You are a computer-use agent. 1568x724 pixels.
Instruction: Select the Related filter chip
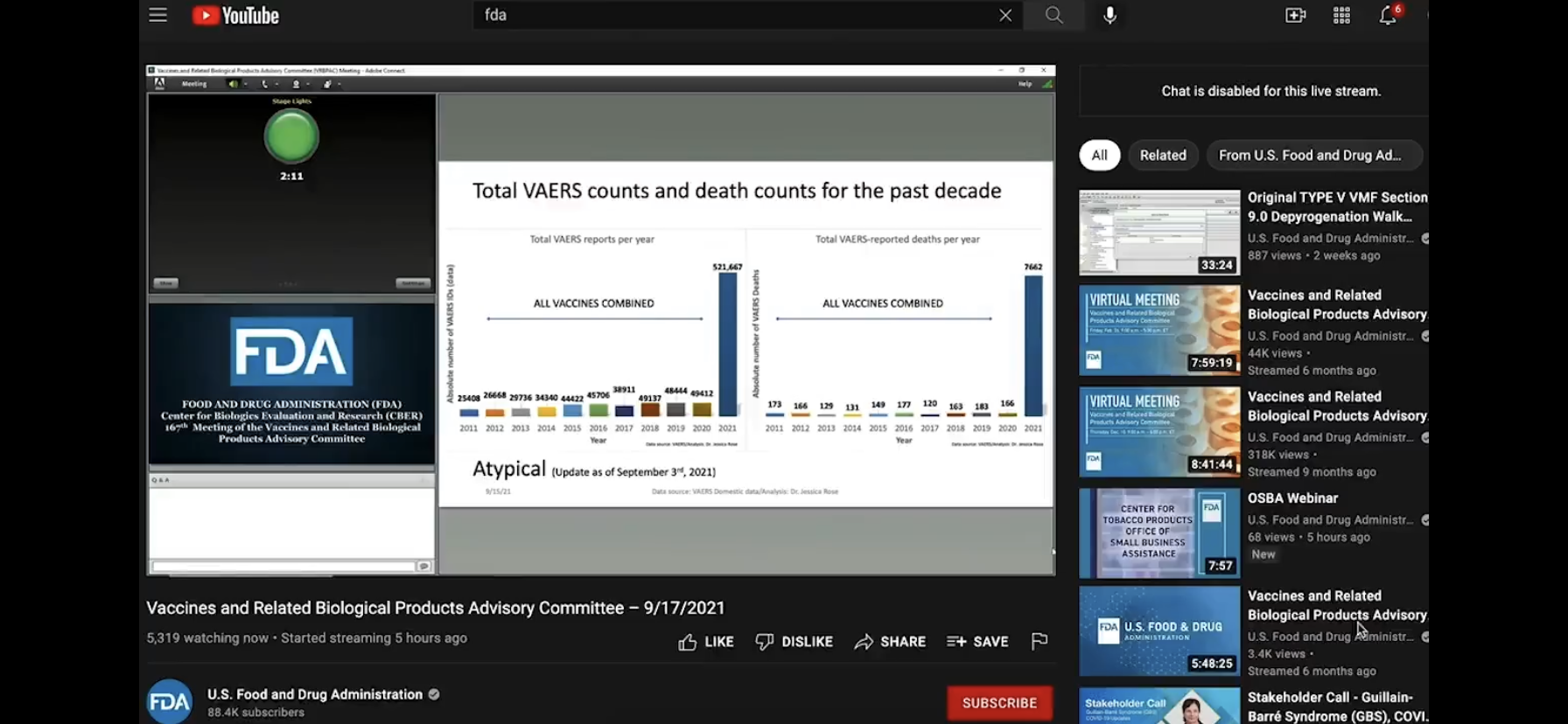1163,155
